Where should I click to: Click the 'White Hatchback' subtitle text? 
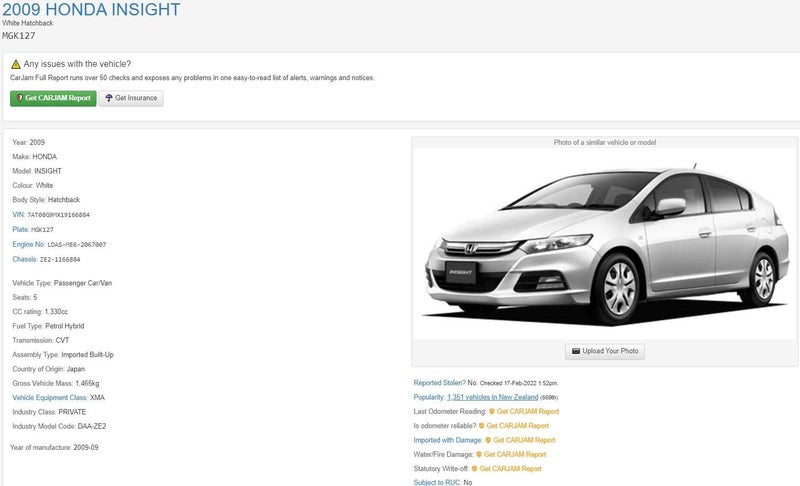click(28, 23)
